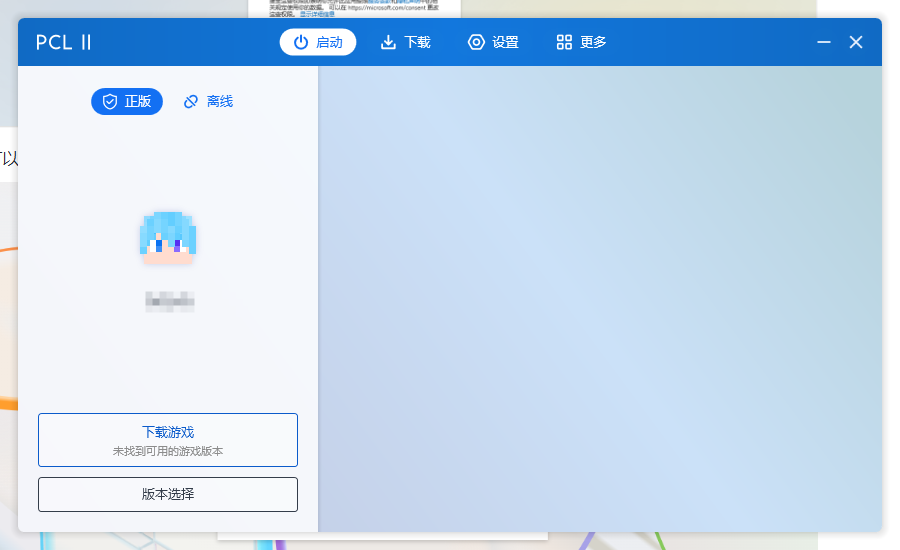Click the chain link icon beside 离线
900x550 pixels.
coord(191,102)
